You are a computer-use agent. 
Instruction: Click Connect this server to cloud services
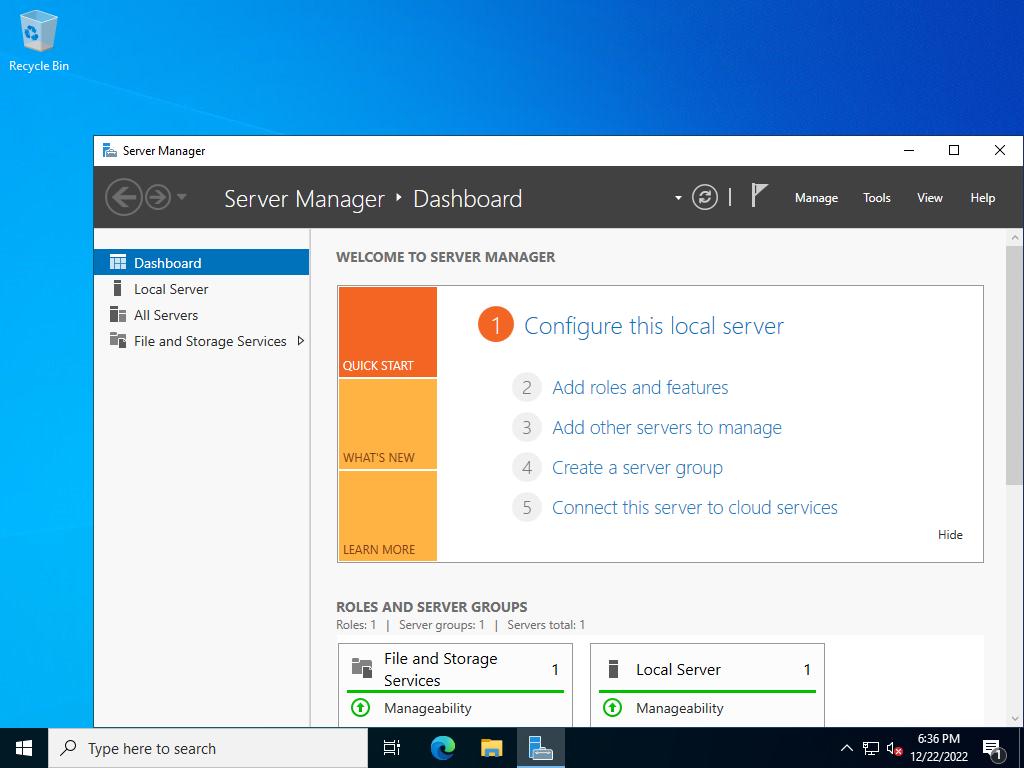click(x=695, y=507)
